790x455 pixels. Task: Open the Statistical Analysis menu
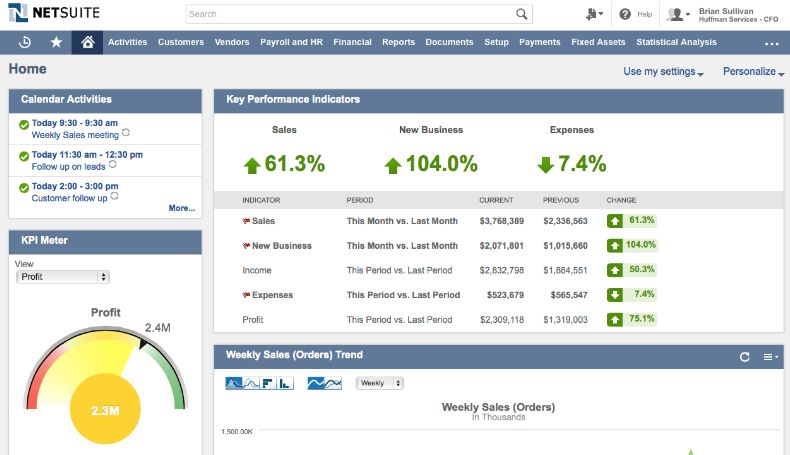pos(676,42)
